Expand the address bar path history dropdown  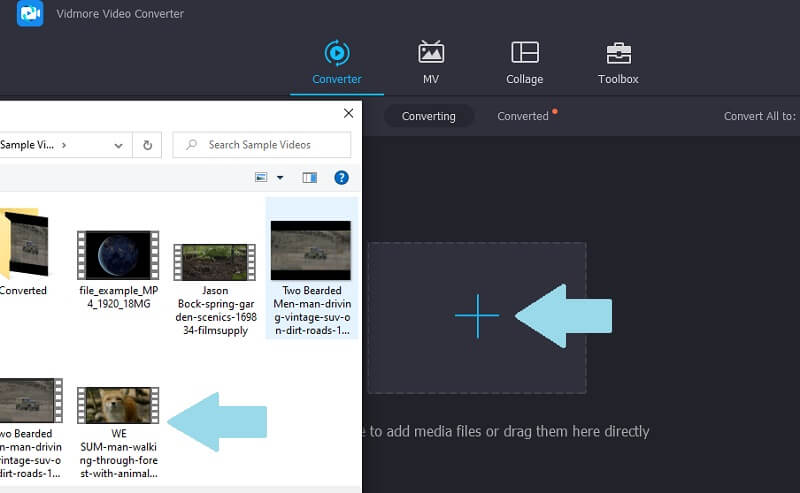(120, 145)
